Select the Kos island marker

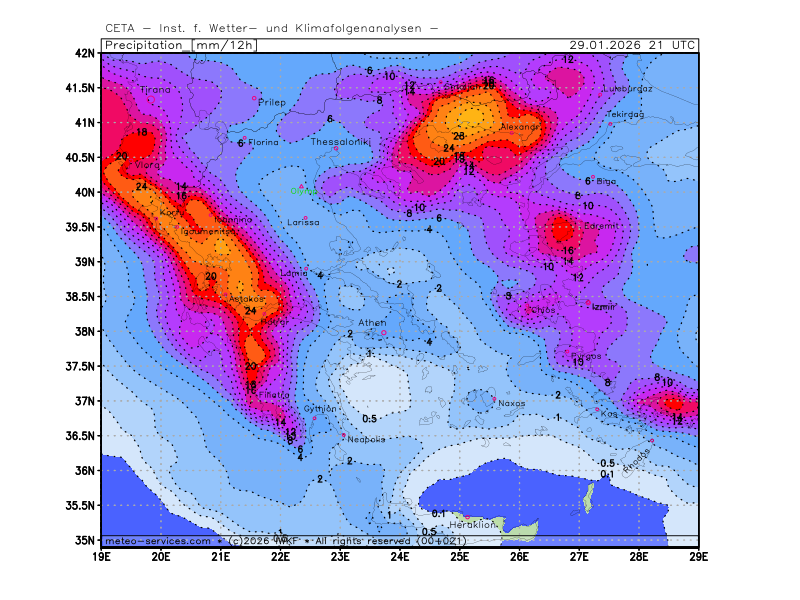pyautogui.click(x=598, y=409)
